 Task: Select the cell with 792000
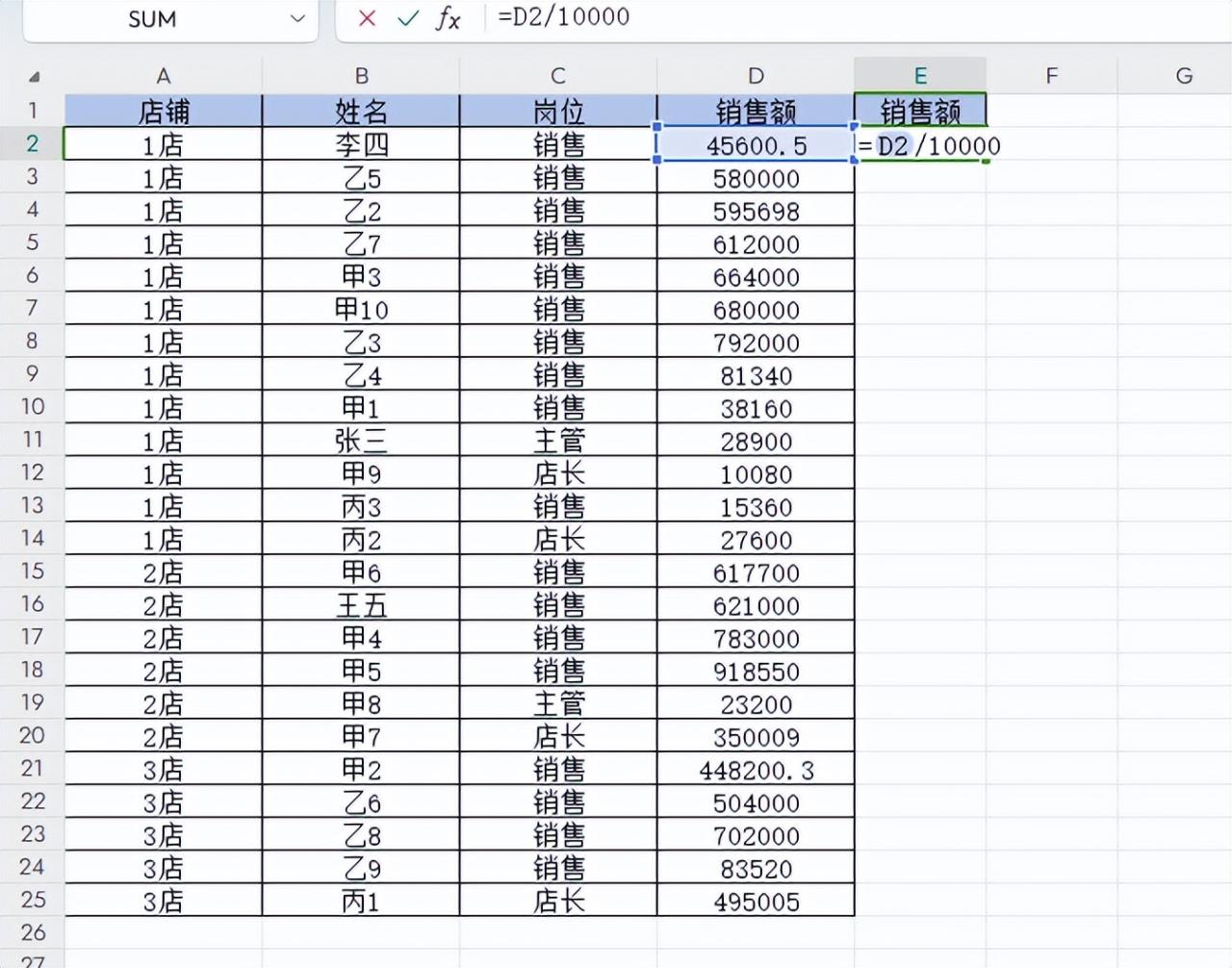[756, 342]
